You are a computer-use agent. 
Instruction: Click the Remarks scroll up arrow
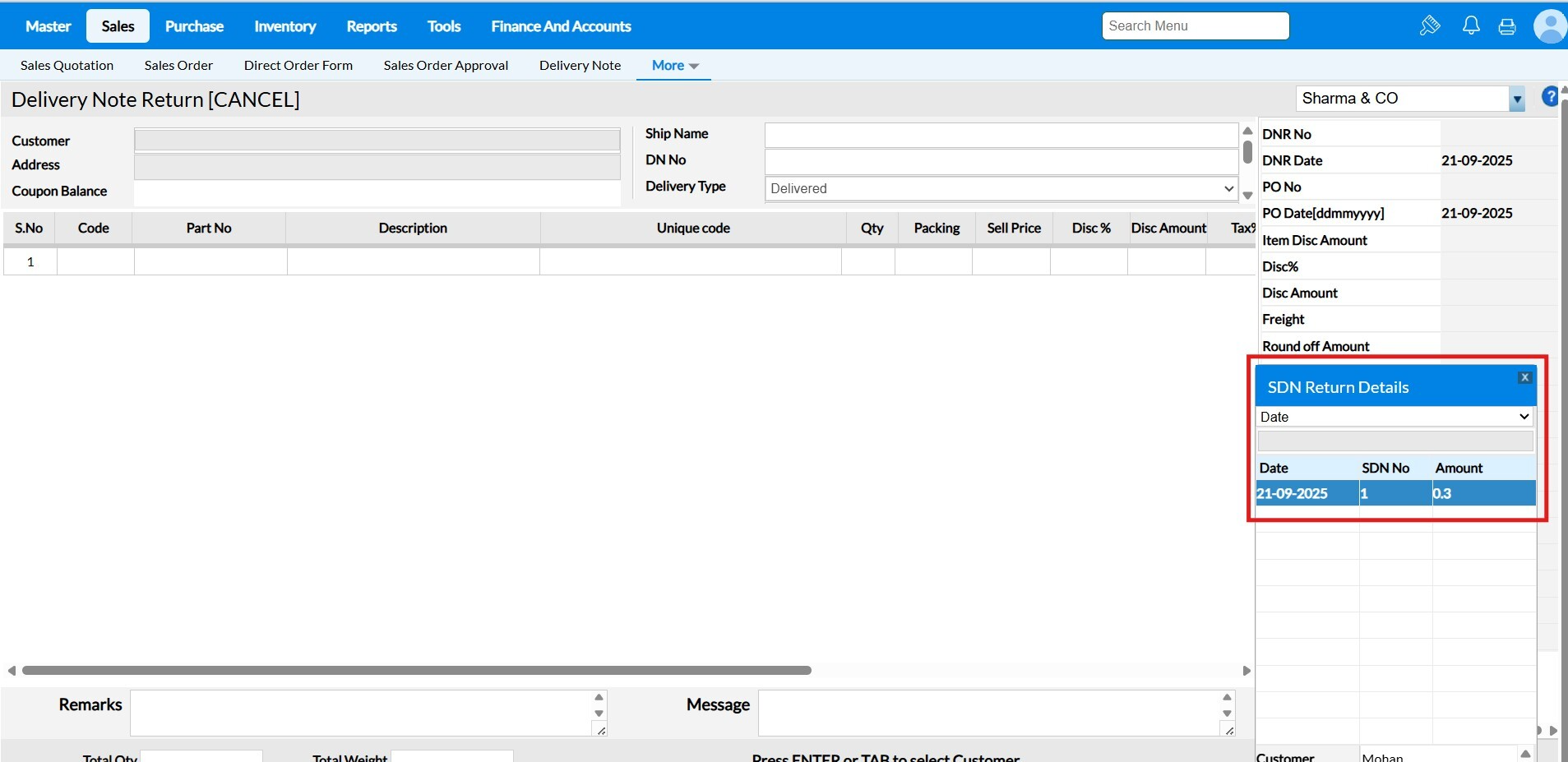pos(599,698)
